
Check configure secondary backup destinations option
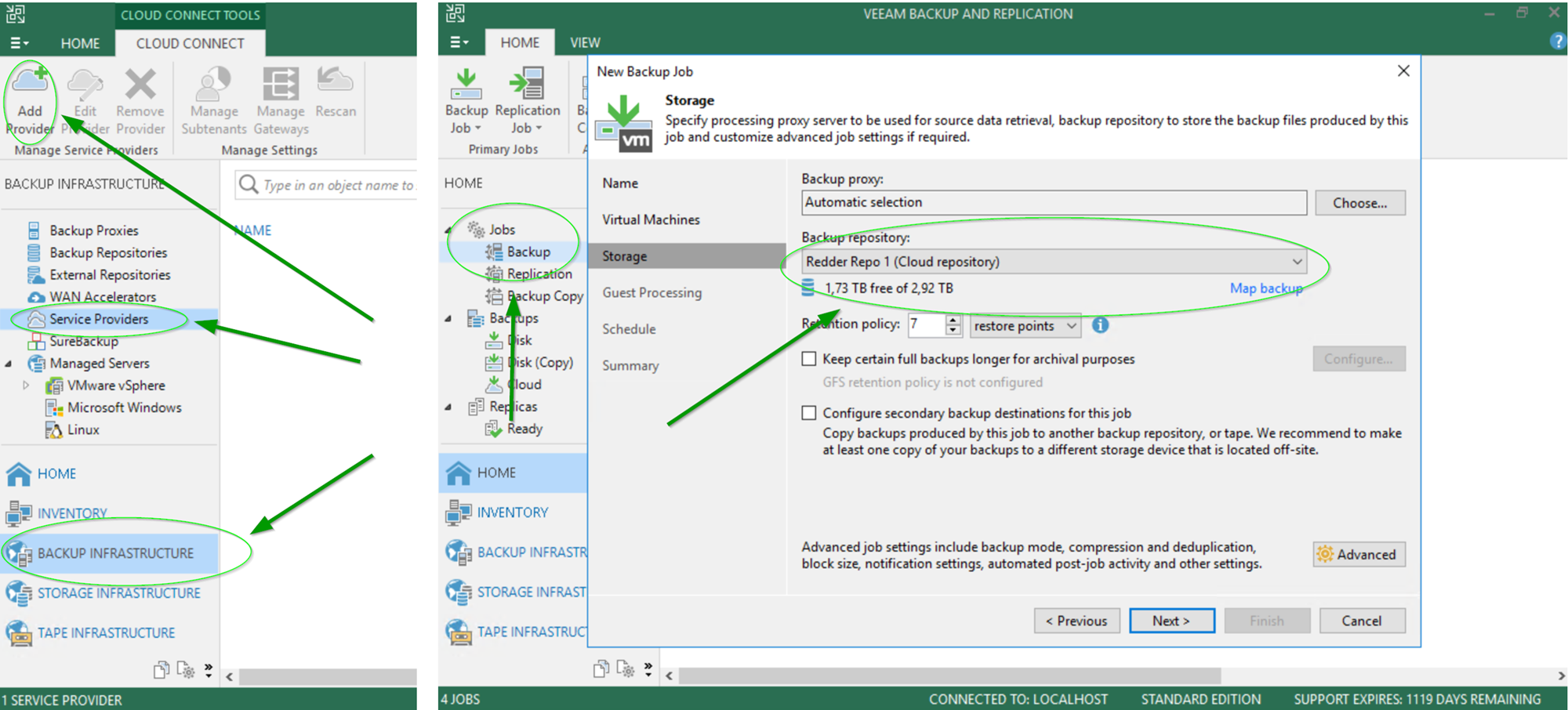coord(809,413)
